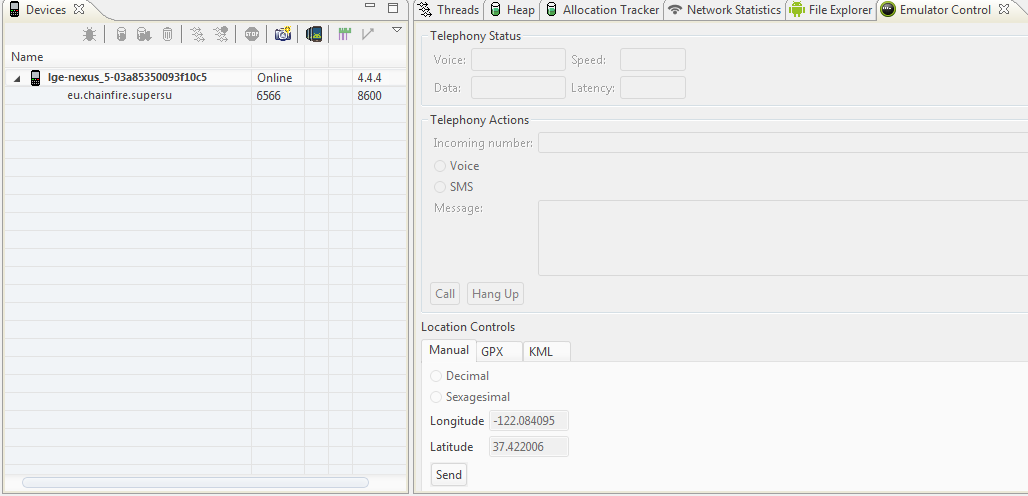The image size is (1028, 496).
Task: Click the Send location button
Action: [449, 475]
